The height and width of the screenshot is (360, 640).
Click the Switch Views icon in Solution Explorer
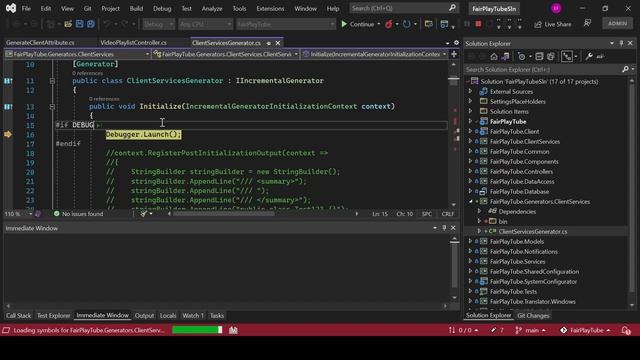pos(505,57)
